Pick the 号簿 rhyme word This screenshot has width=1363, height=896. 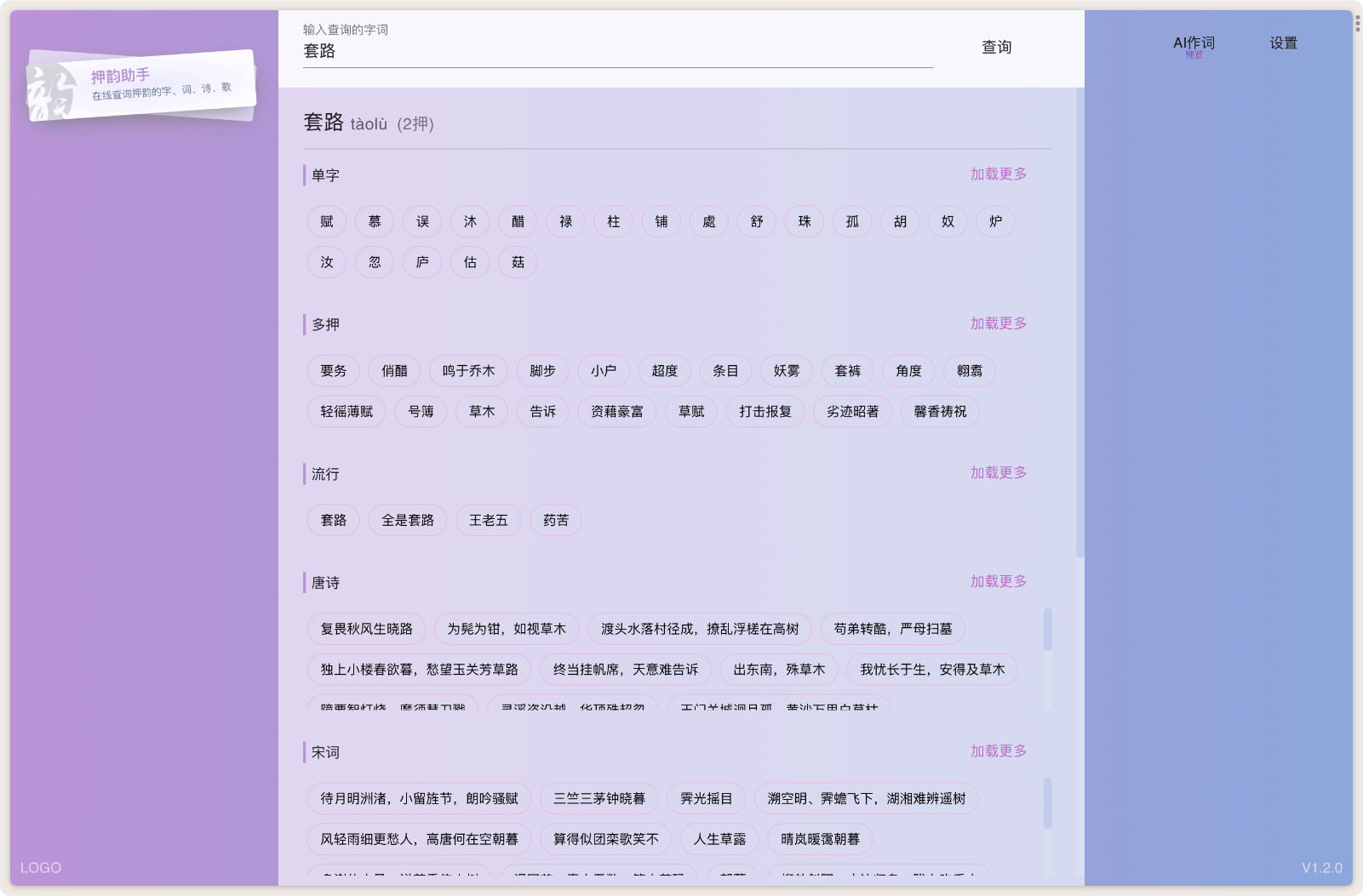[421, 412]
